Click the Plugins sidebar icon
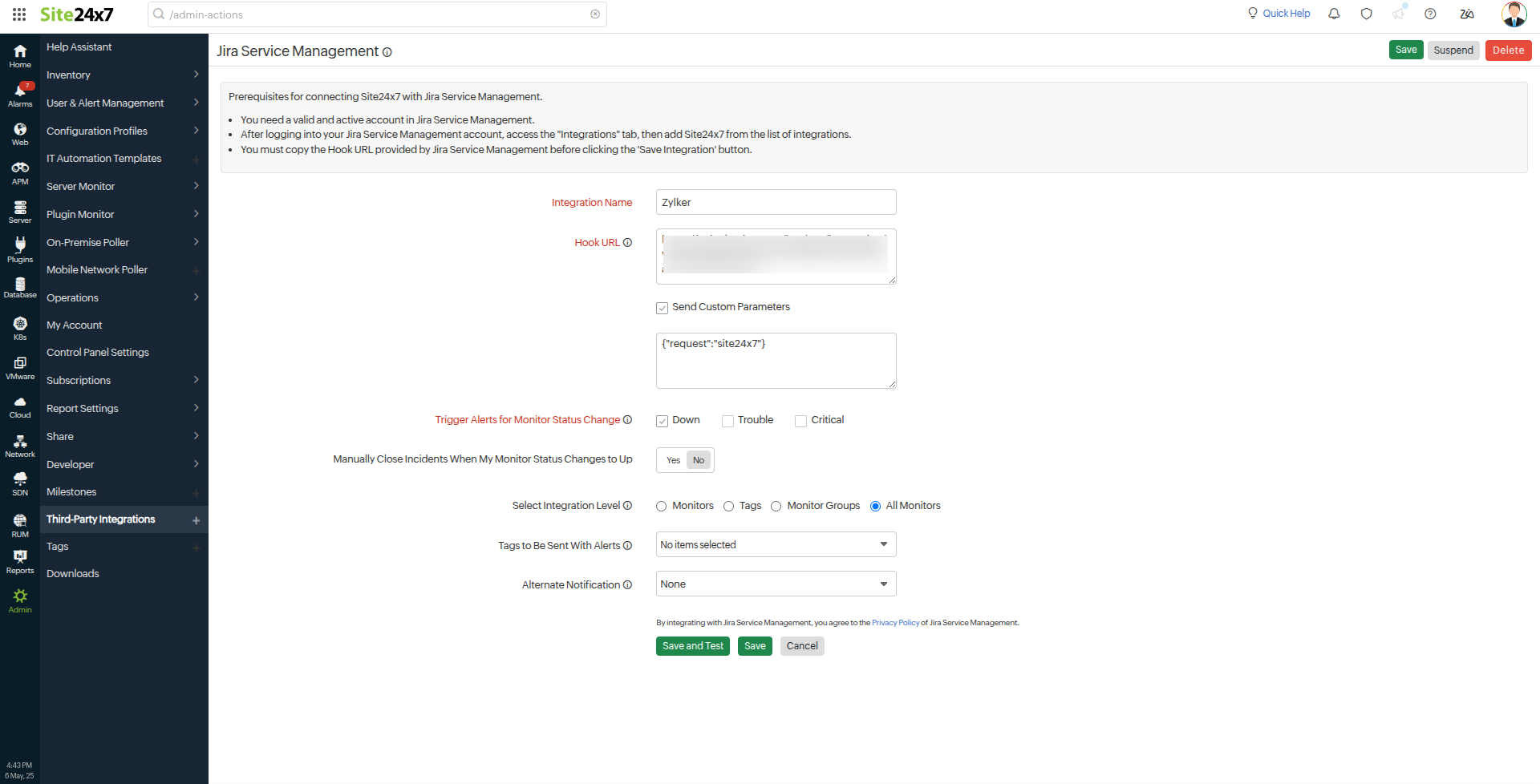Image resolution: width=1540 pixels, height=784 pixels. pyautogui.click(x=20, y=249)
